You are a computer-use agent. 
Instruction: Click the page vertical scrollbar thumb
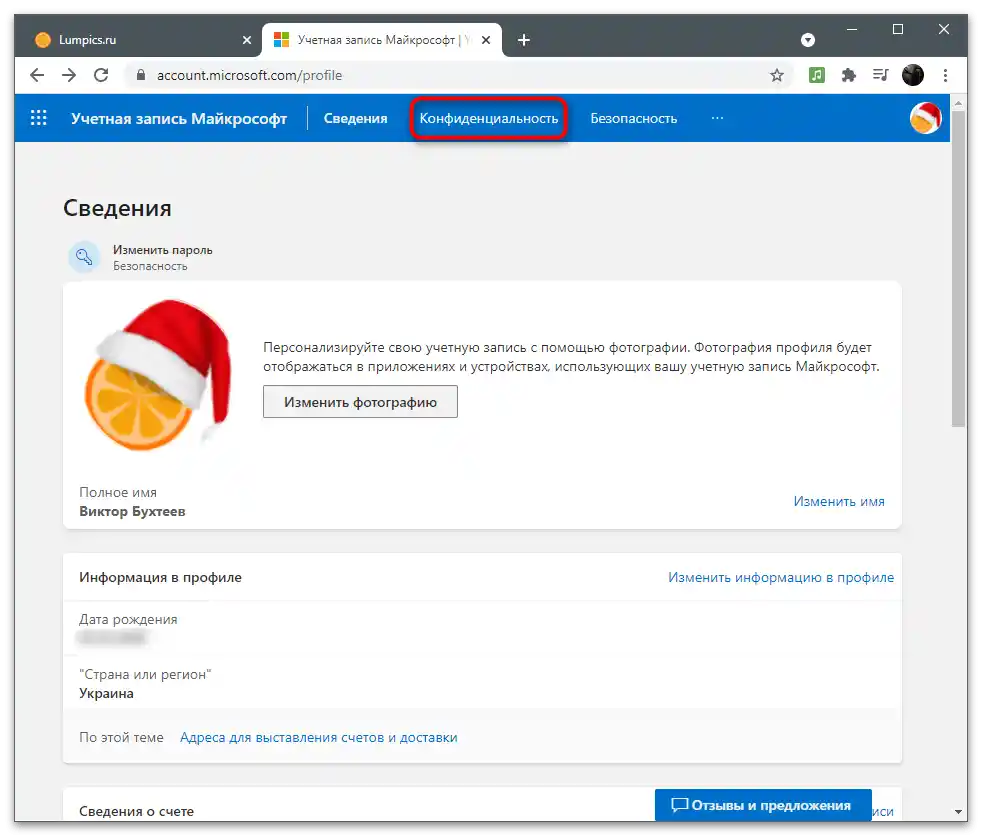(958, 268)
